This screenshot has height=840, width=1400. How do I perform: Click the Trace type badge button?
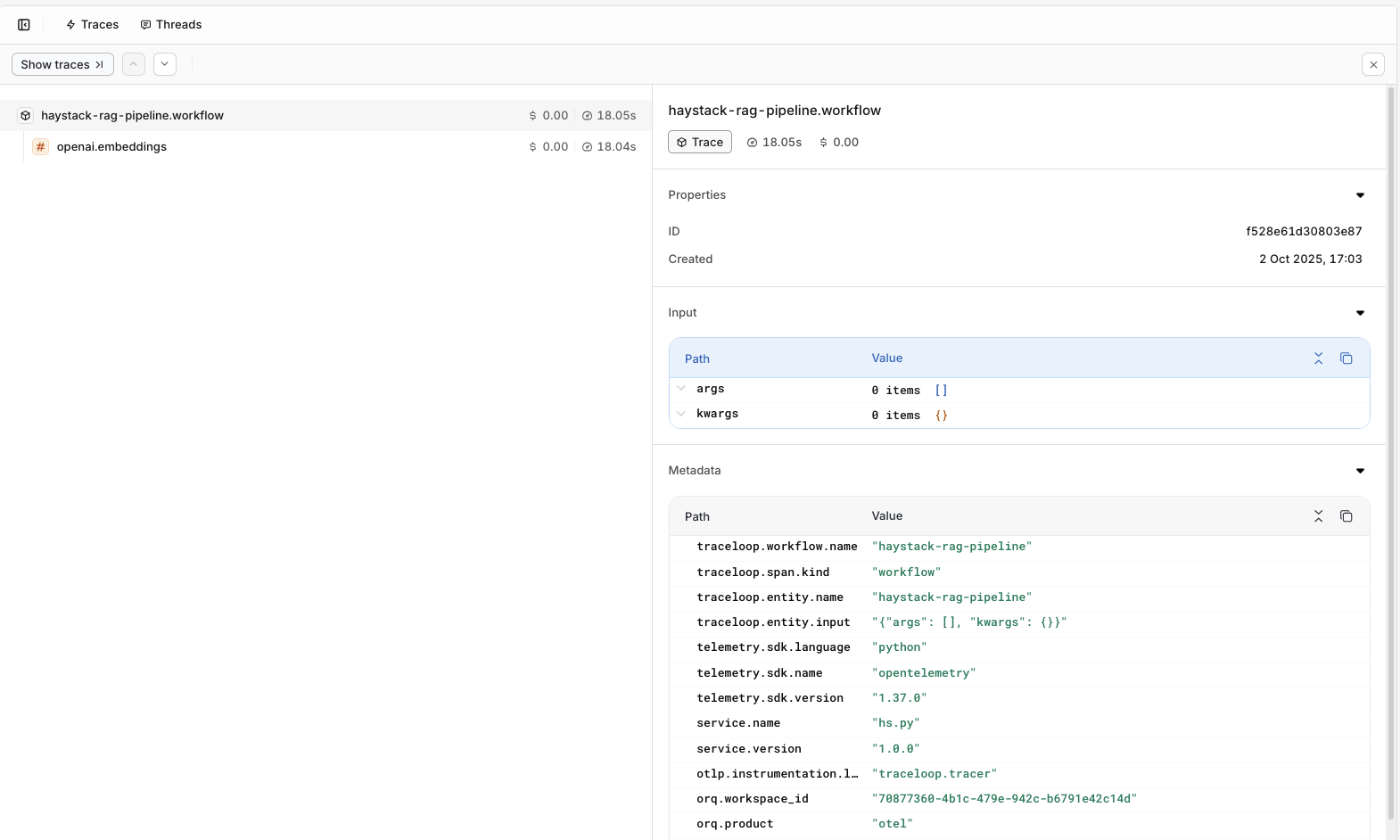(x=700, y=142)
